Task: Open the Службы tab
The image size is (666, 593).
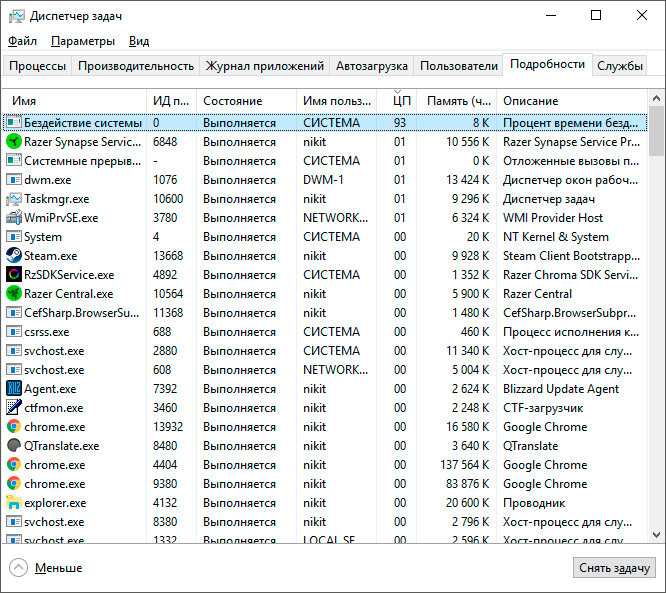Action: point(620,66)
